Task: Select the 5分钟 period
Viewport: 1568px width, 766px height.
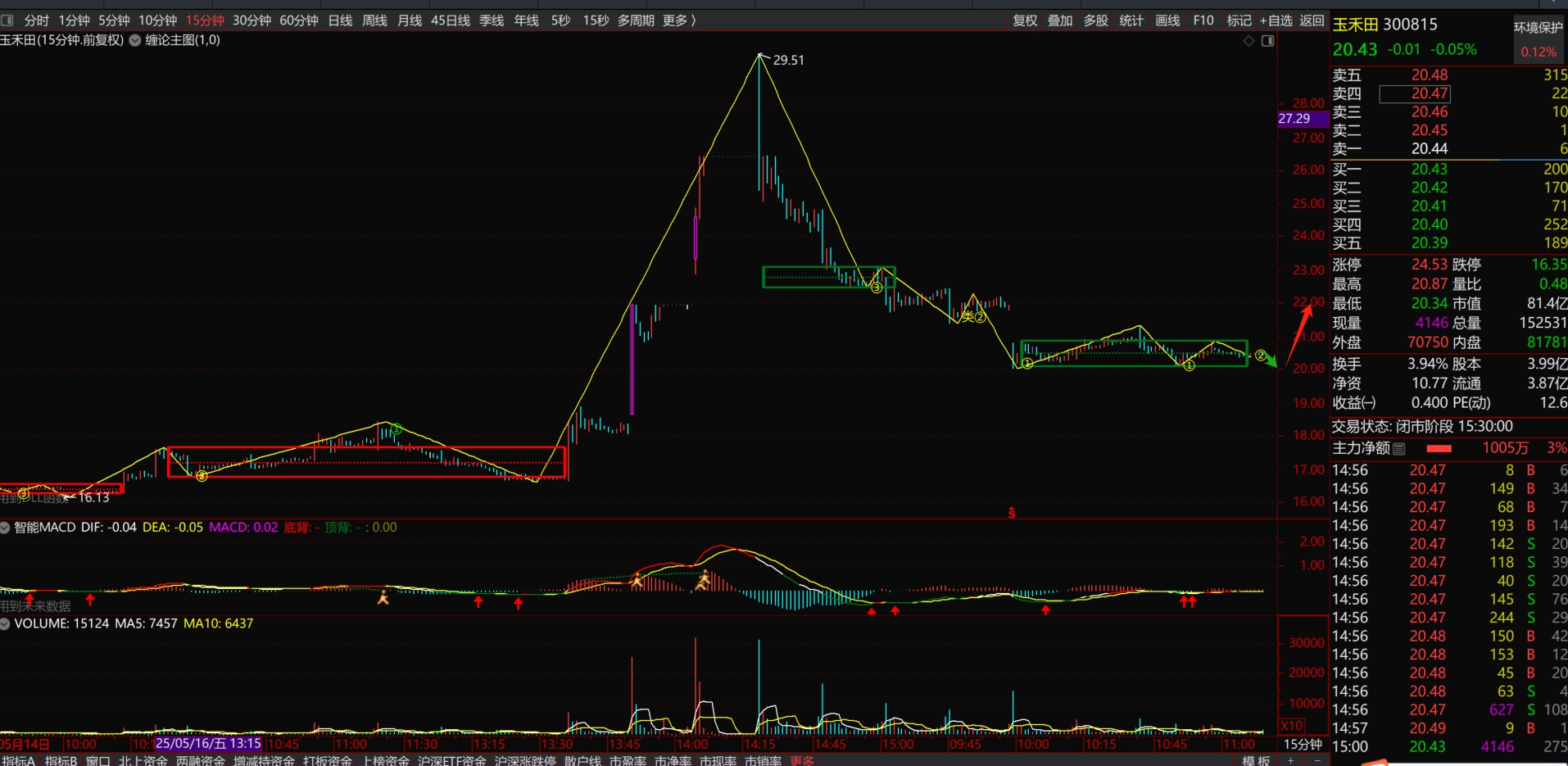Action: point(114,20)
